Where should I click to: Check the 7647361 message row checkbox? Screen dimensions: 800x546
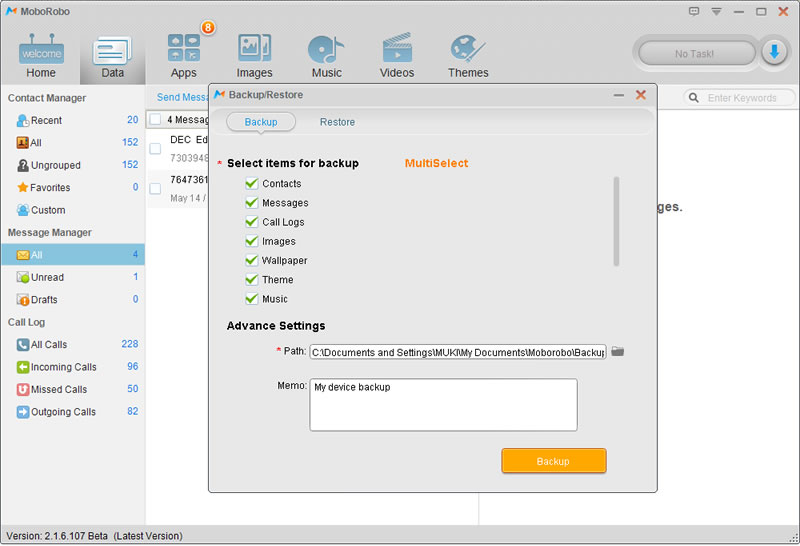tap(156, 189)
